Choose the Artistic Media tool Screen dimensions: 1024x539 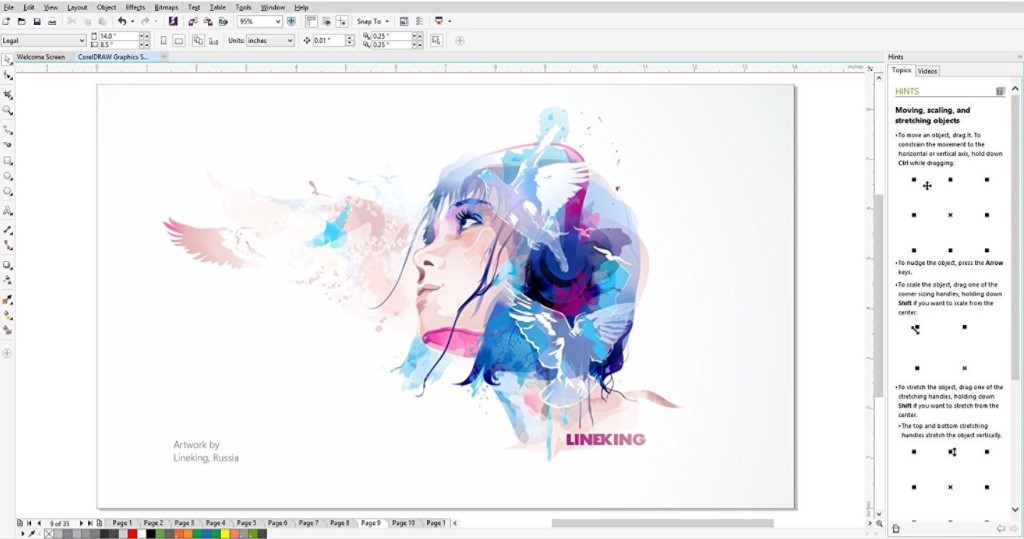point(7,144)
